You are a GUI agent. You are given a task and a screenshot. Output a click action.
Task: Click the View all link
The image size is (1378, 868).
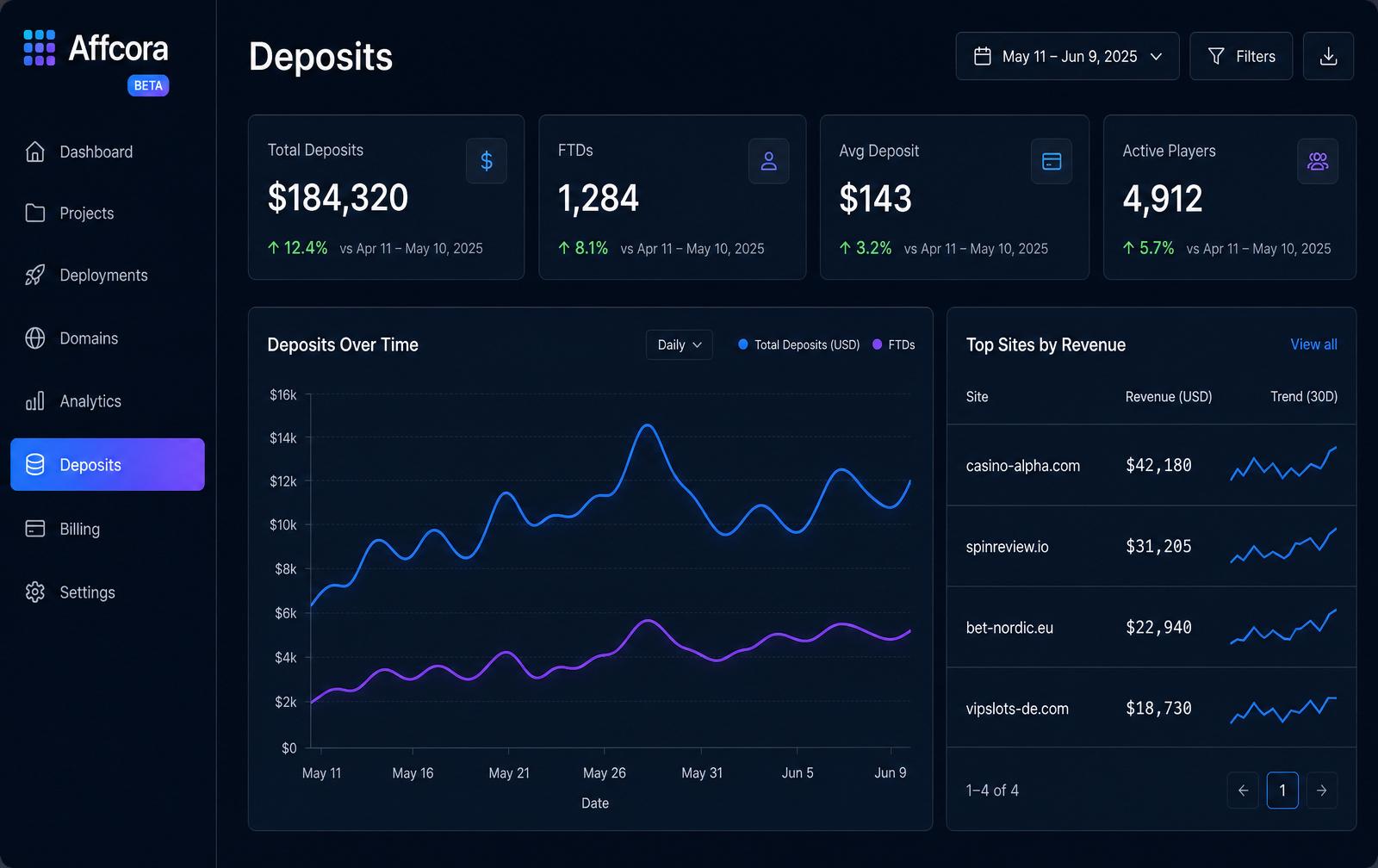coord(1313,344)
